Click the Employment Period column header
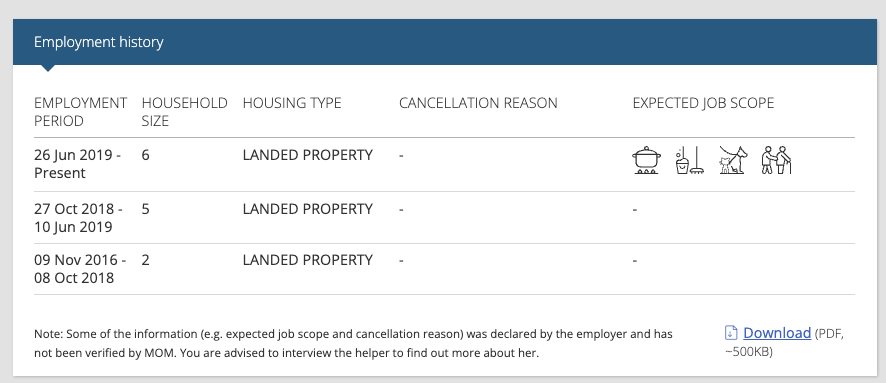Viewport: 886px width, 383px height. click(80, 112)
